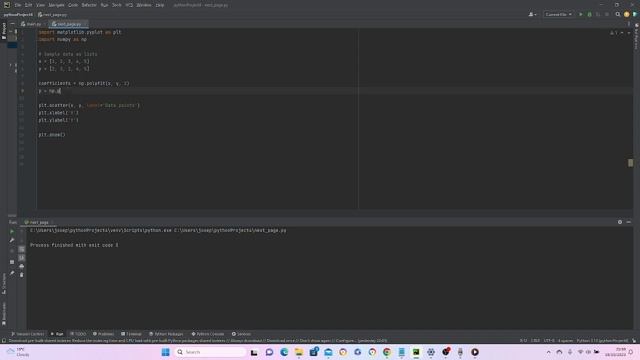Hide the Run panel with minimize icon
Image resolution: width=640 pixels, height=360 pixels.
coord(629,222)
